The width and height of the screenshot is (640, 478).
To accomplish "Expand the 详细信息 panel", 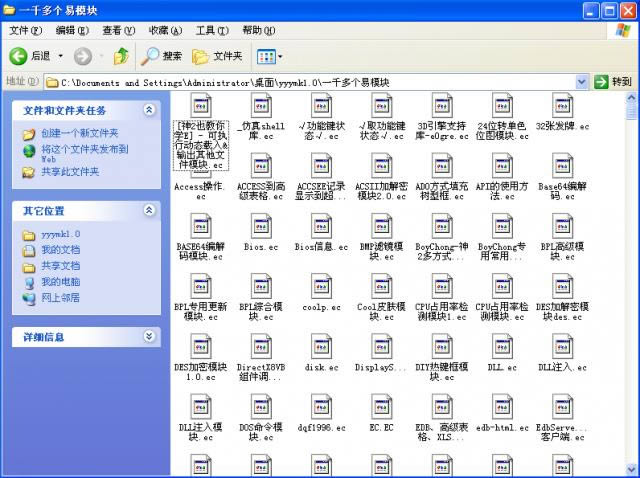I will 149,336.
